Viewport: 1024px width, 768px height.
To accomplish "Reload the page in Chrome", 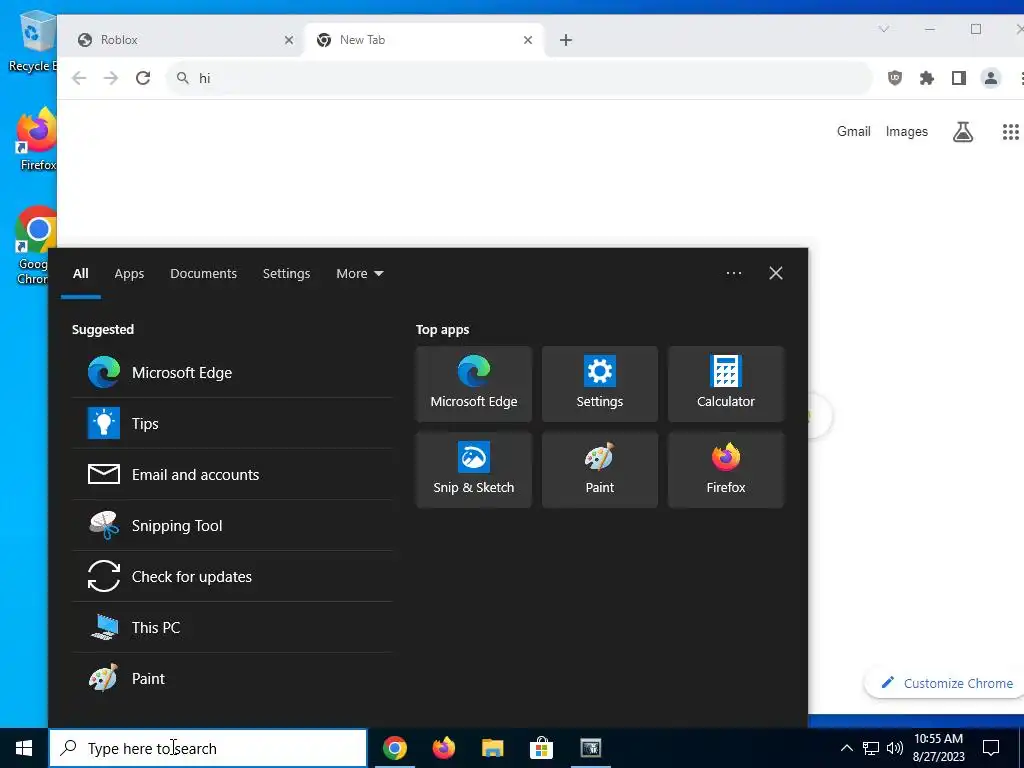I will click(x=143, y=78).
